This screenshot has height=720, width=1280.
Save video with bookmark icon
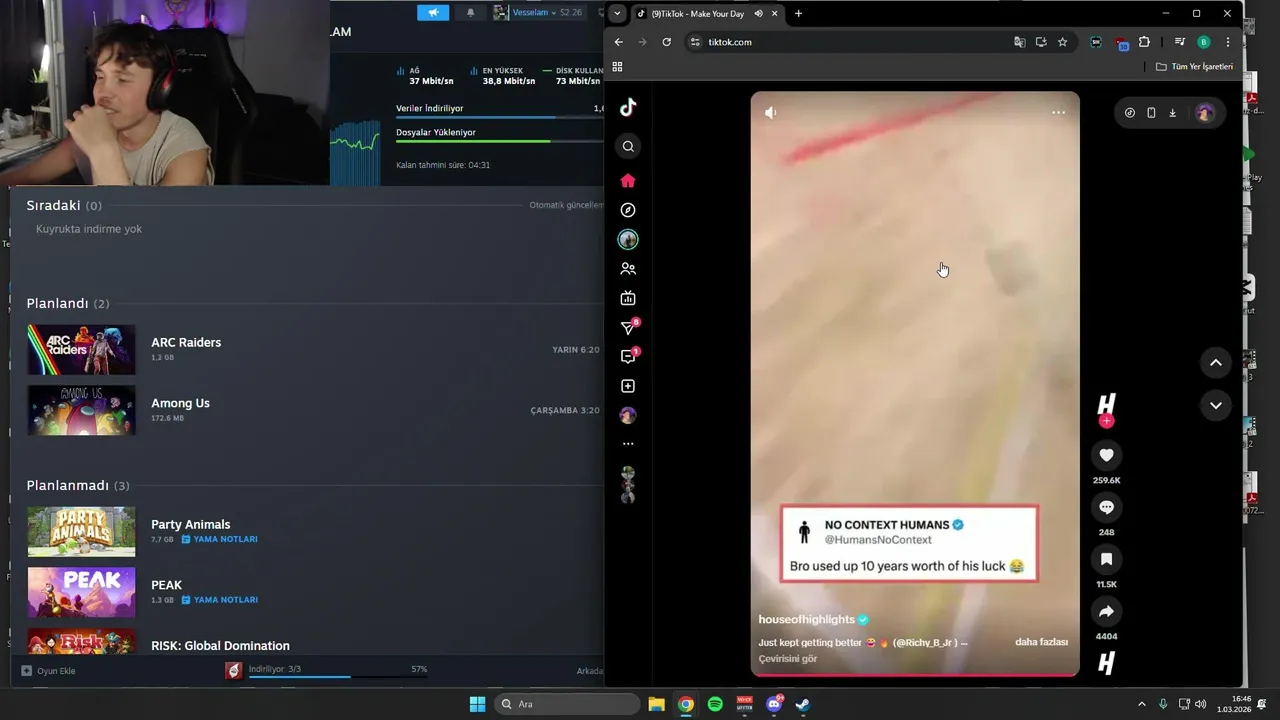[x=1106, y=559]
